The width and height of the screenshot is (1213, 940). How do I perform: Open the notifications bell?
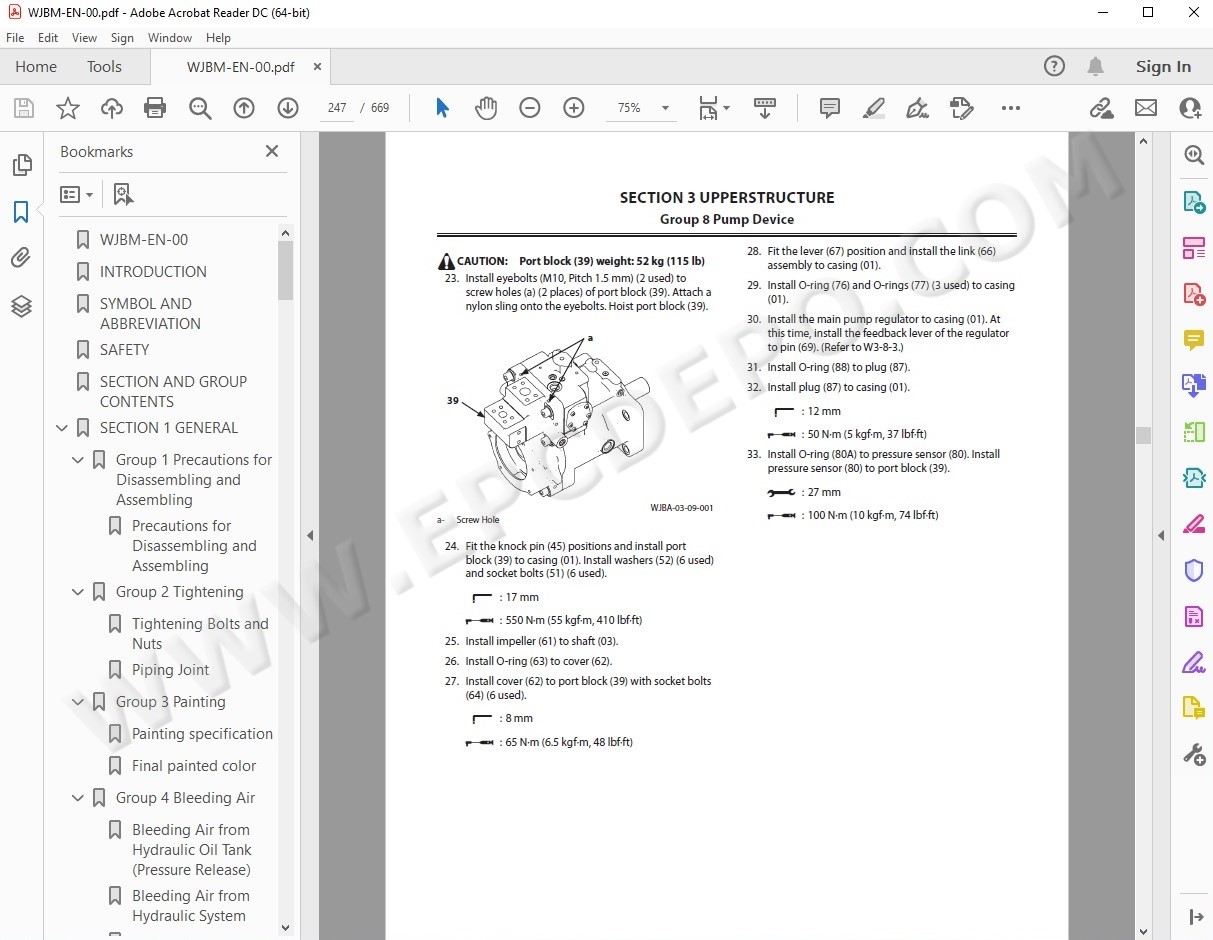1096,67
